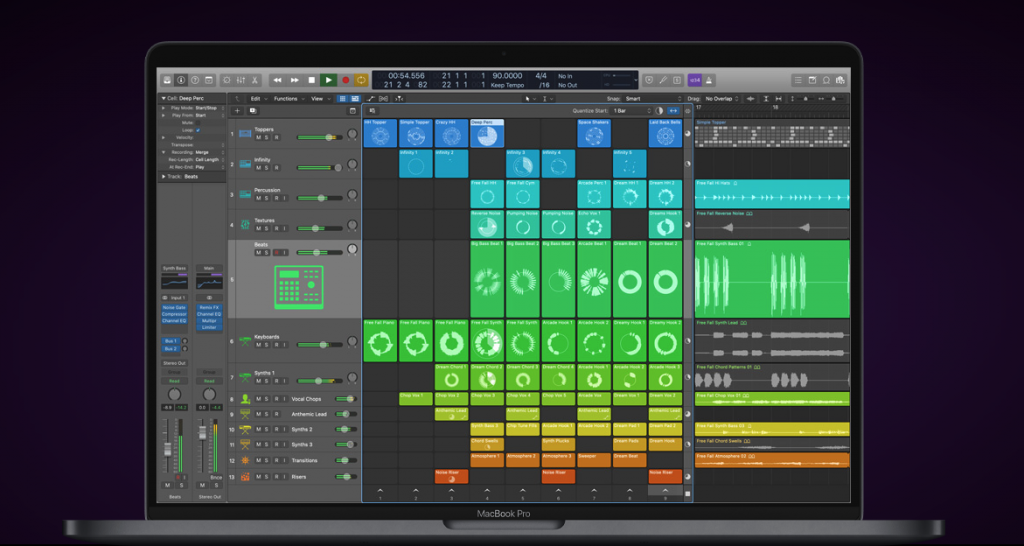Open the Edit menu in tracks area
The image size is (1024, 546).
(258, 99)
